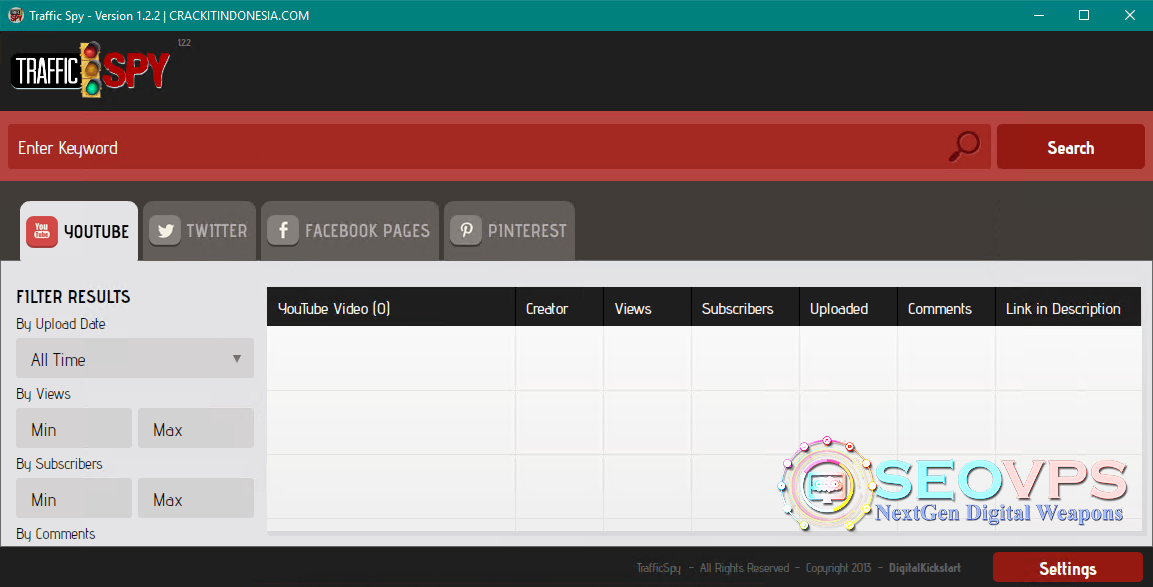1153x587 pixels.
Task: Click the Traffic Spy logo
Action: pyautogui.click(x=90, y=70)
